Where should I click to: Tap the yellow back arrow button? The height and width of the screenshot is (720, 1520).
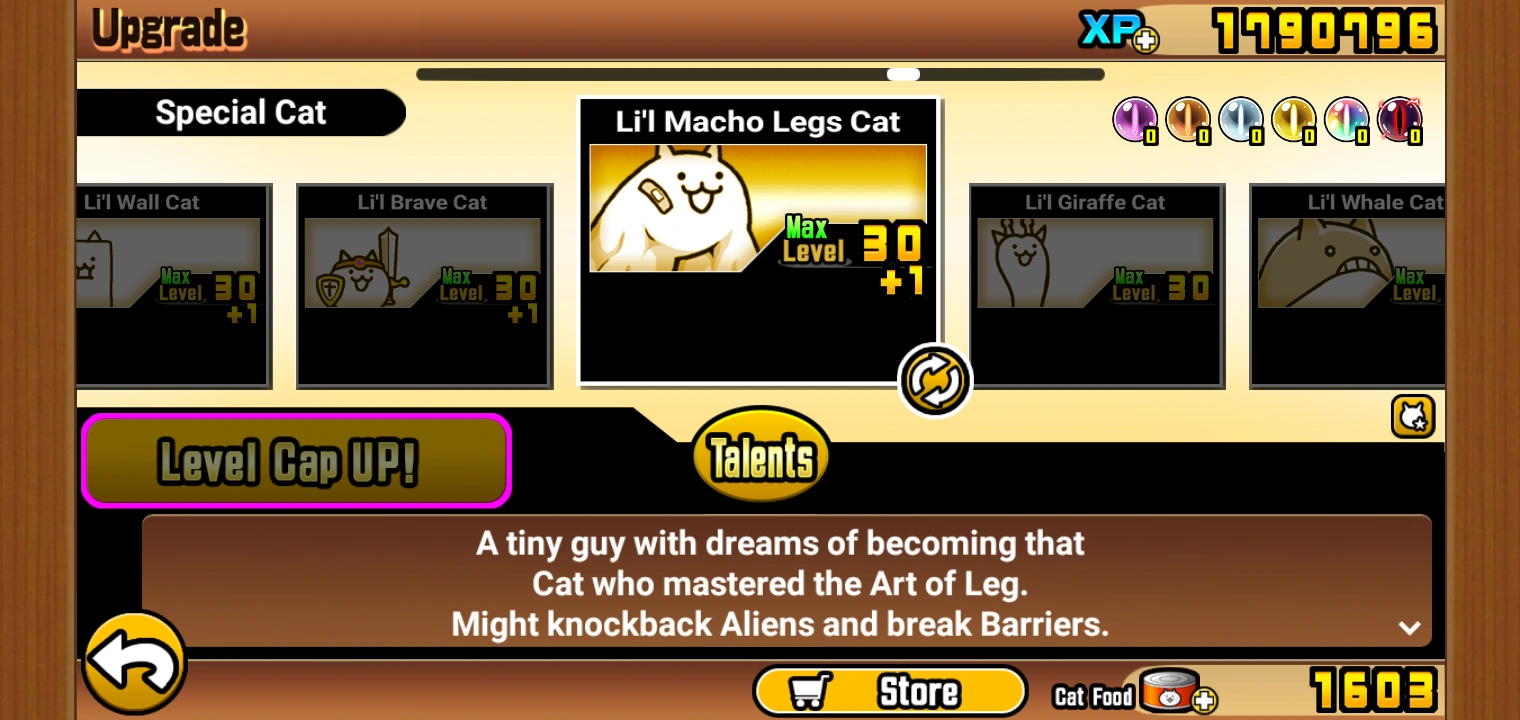[133, 663]
